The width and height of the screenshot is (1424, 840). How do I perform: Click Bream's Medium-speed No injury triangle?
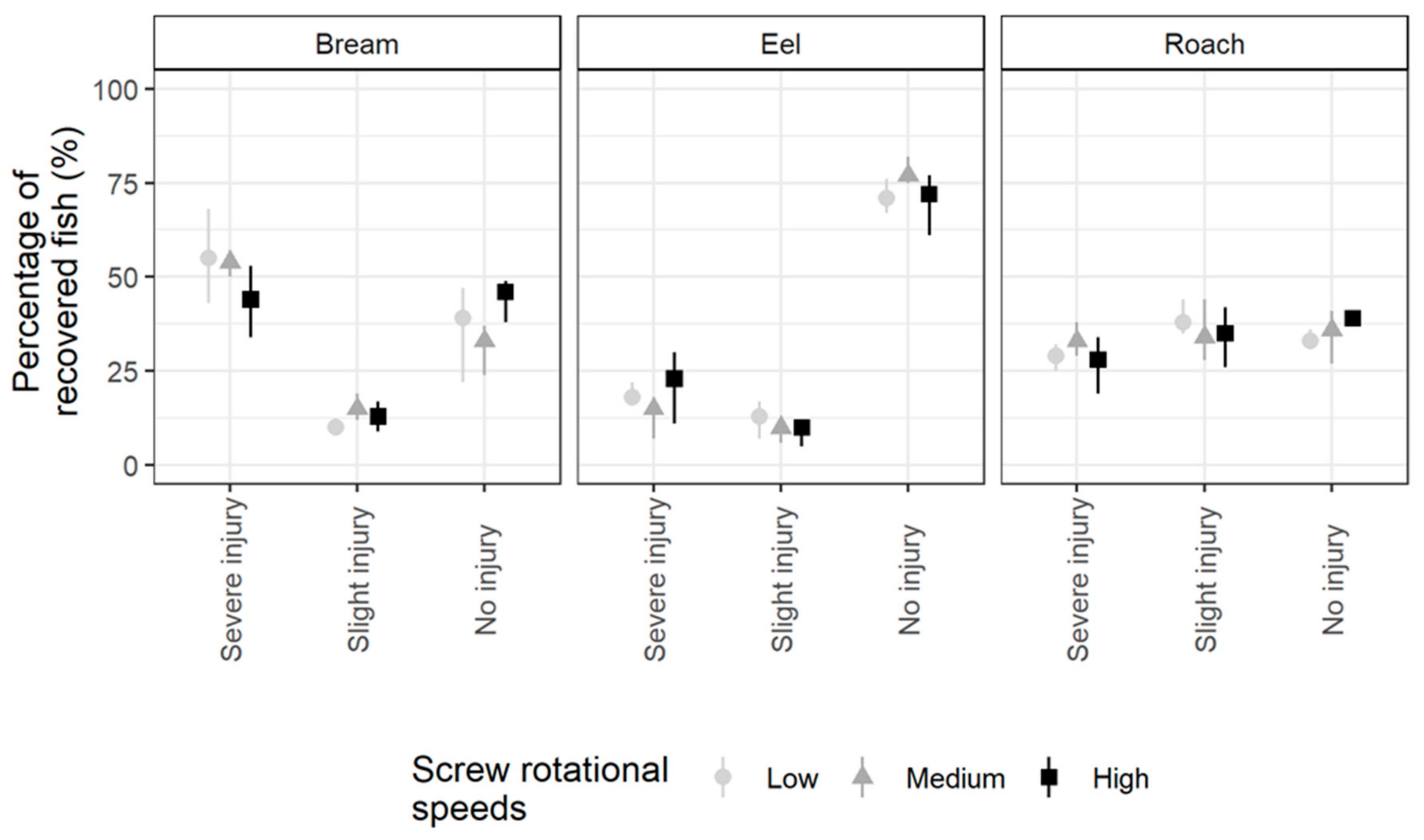484,340
